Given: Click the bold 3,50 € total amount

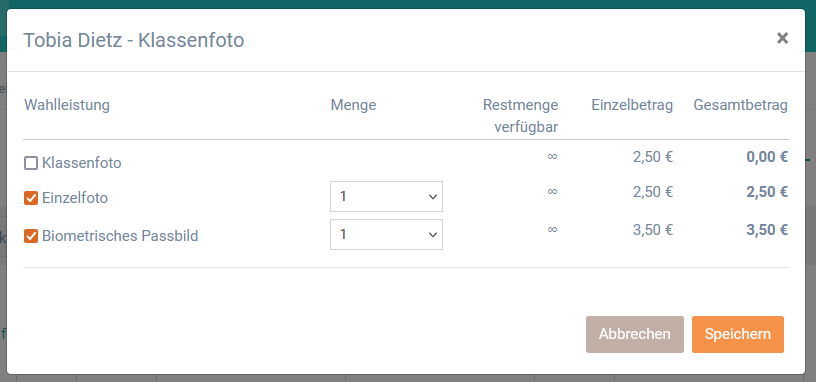Looking at the screenshot, I should coord(767,230).
